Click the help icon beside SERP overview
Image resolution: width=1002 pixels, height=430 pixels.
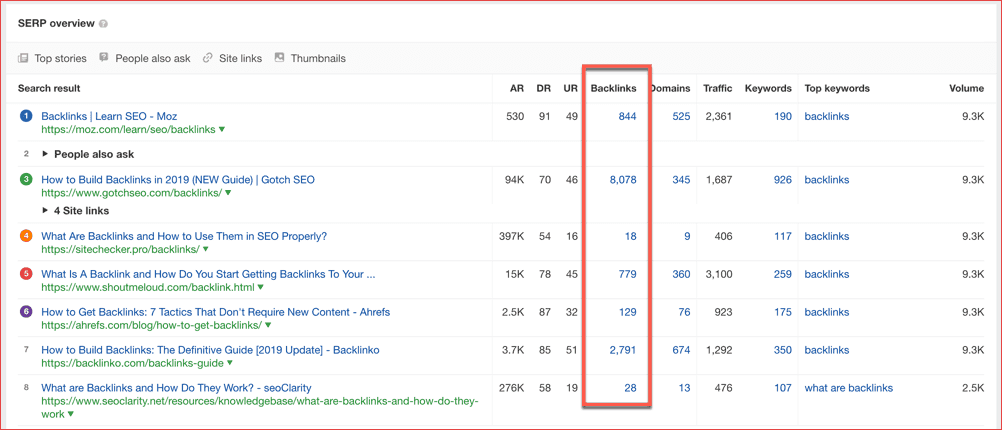pyautogui.click(x=104, y=23)
